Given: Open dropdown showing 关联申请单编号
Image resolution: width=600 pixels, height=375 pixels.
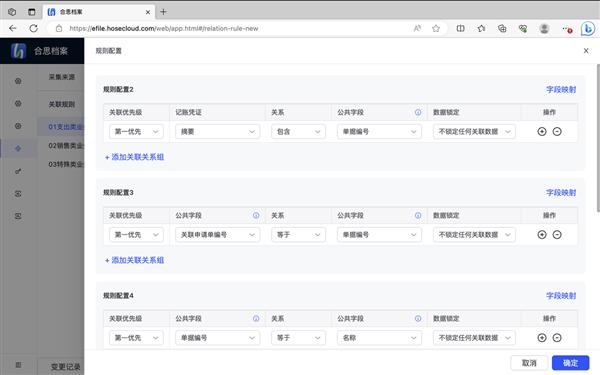Looking at the screenshot, I should [217, 235].
